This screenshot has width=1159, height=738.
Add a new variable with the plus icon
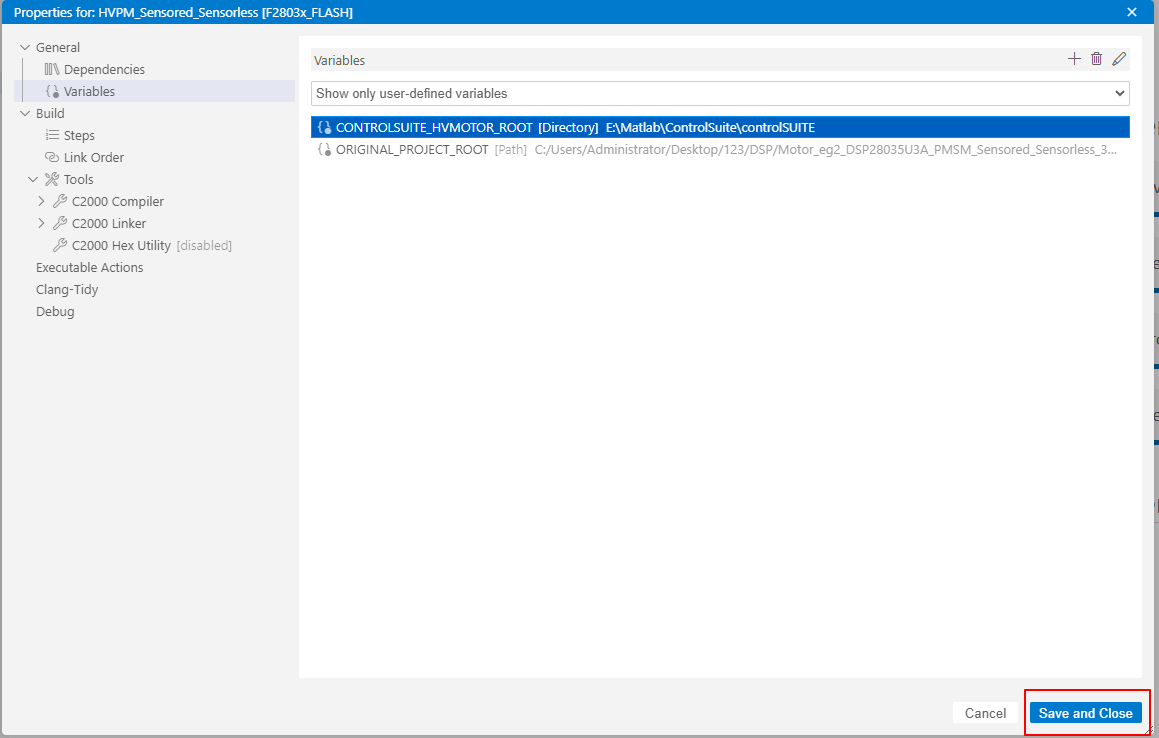click(1074, 59)
